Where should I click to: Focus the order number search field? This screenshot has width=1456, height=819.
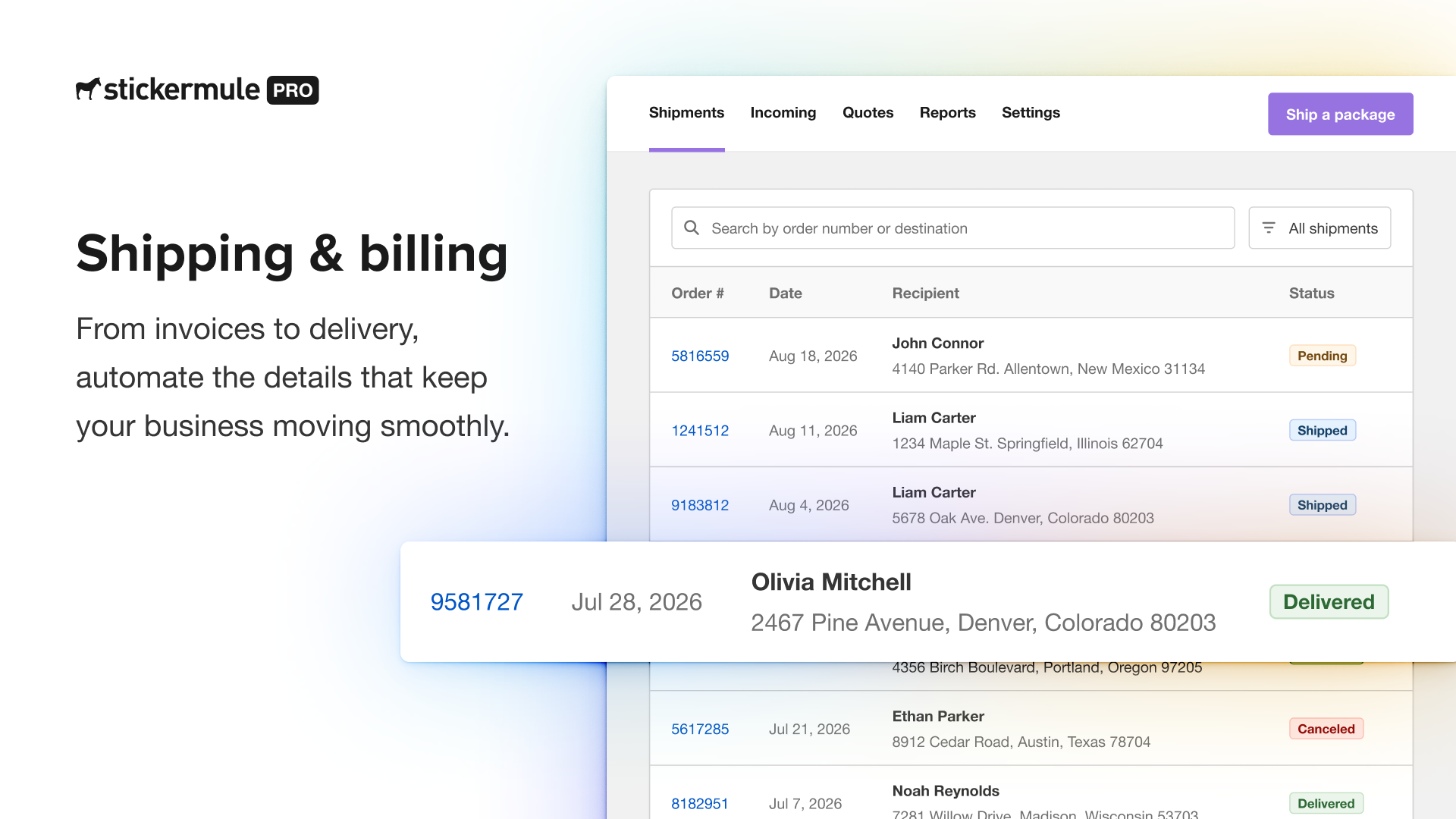[952, 227]
